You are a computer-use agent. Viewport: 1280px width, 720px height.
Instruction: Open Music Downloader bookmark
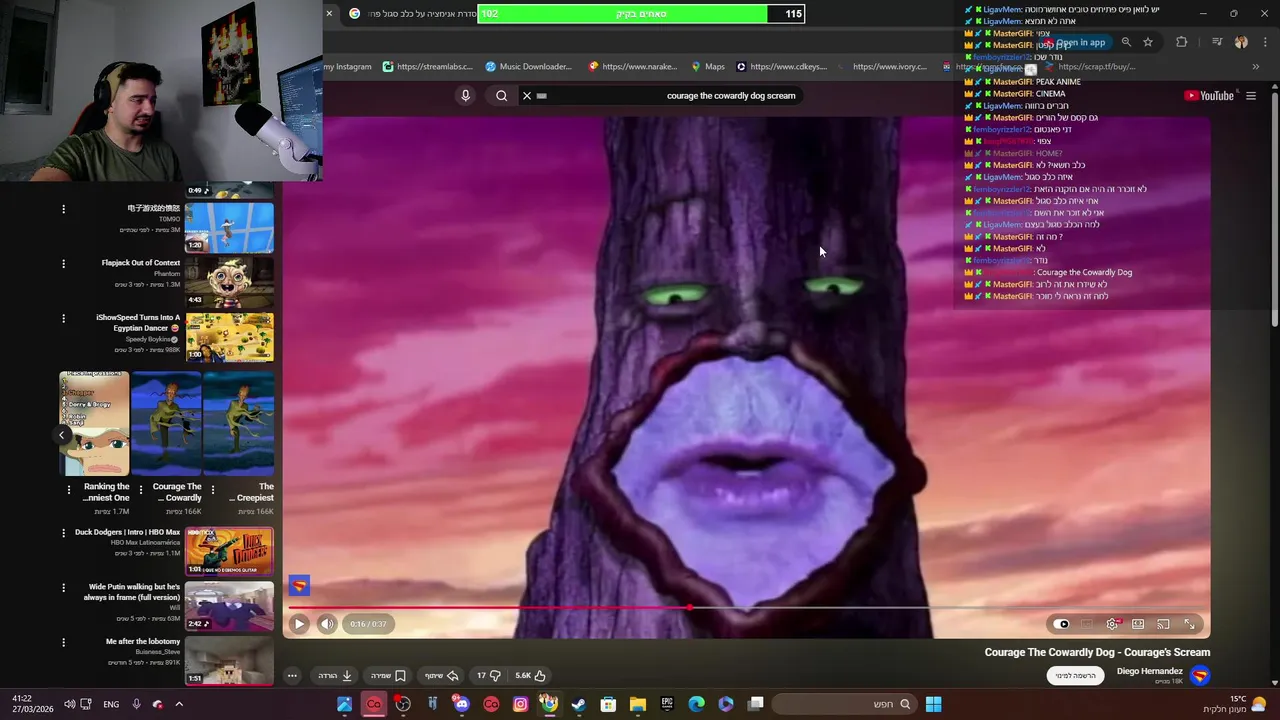tap(528, 67)
